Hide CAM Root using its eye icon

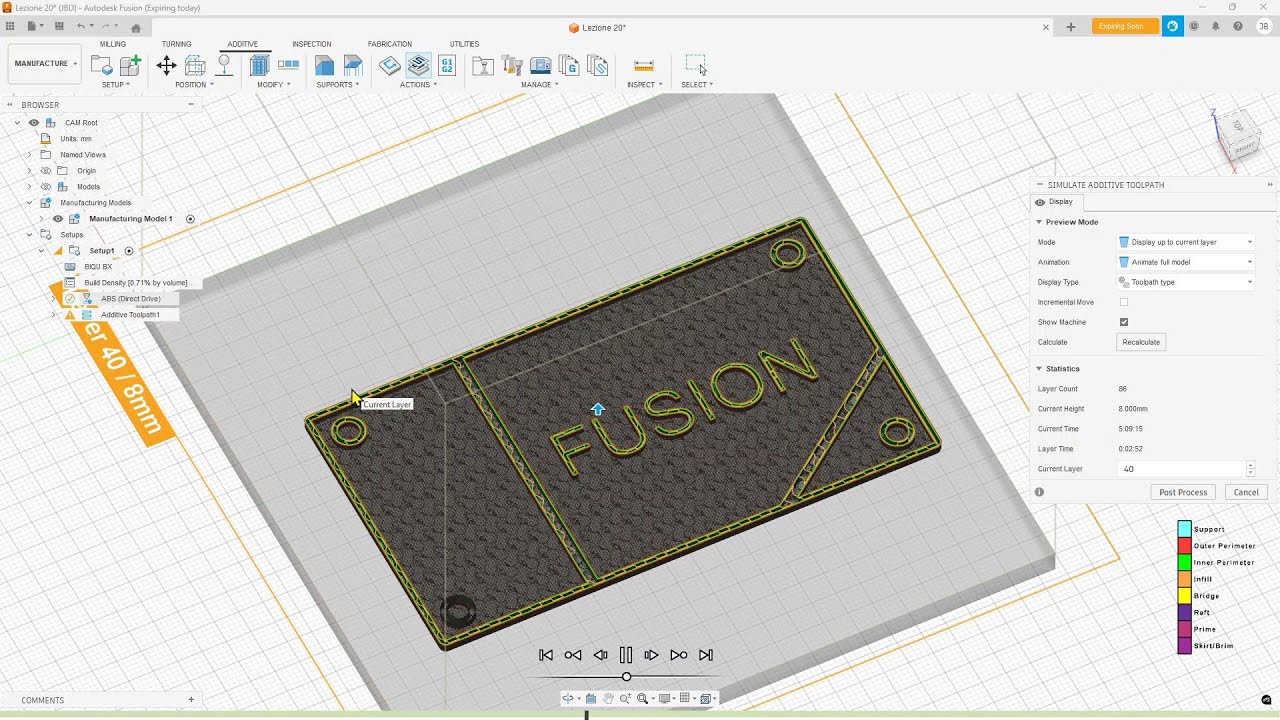coord(34,123)
